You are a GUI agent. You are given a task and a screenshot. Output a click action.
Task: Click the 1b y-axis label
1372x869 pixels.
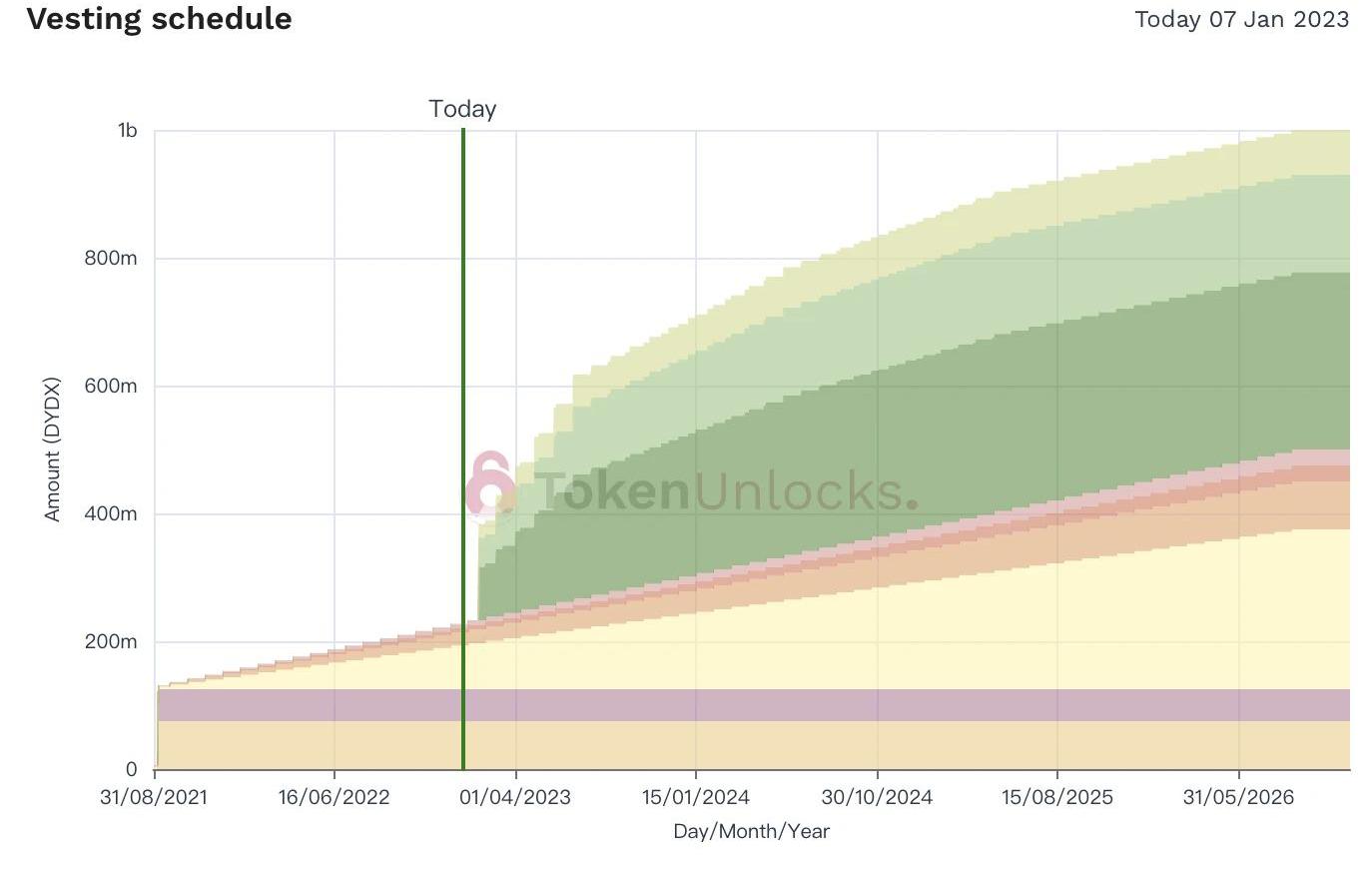click(127, 131)
